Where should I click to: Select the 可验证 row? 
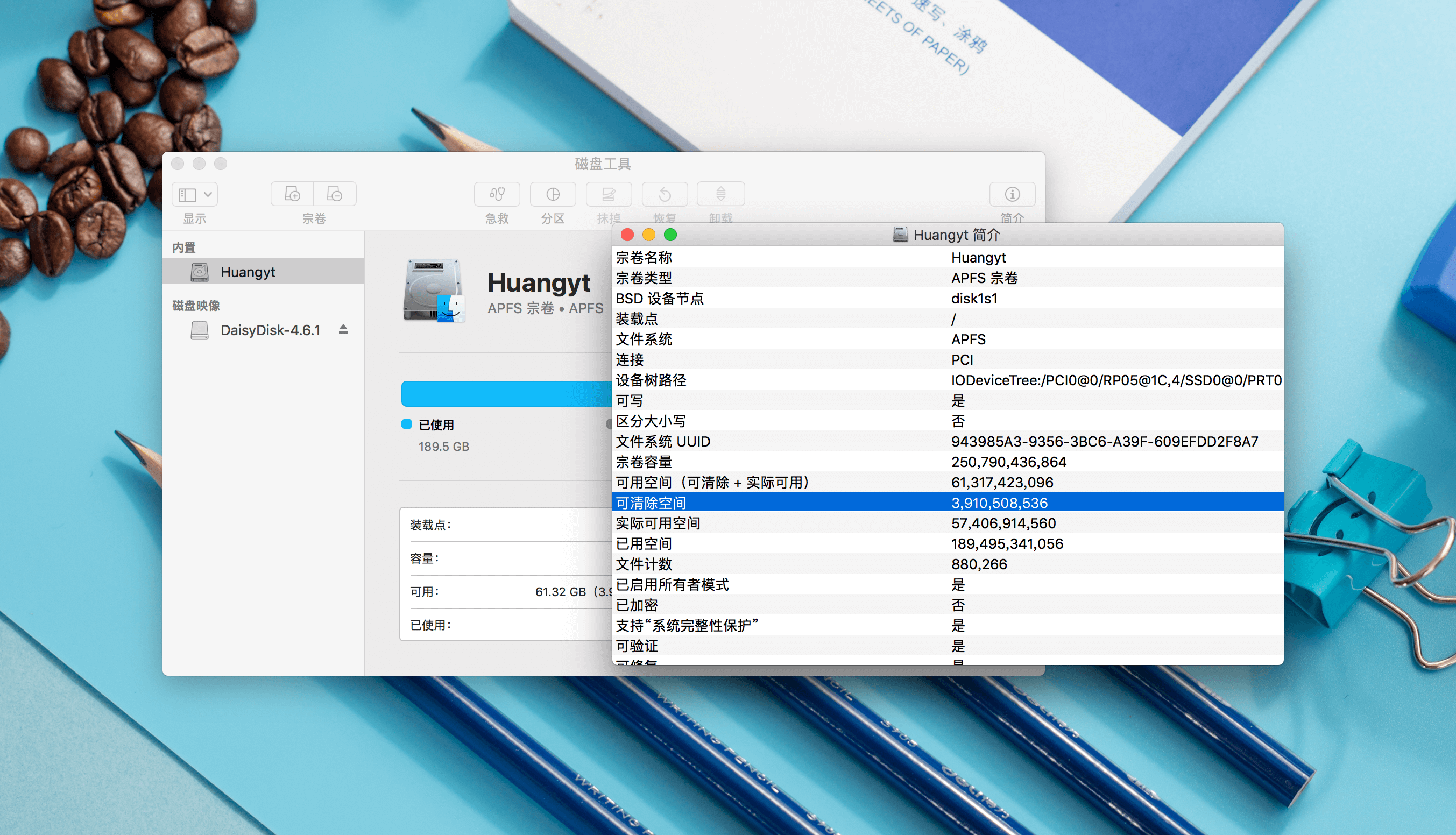(948, 646)
